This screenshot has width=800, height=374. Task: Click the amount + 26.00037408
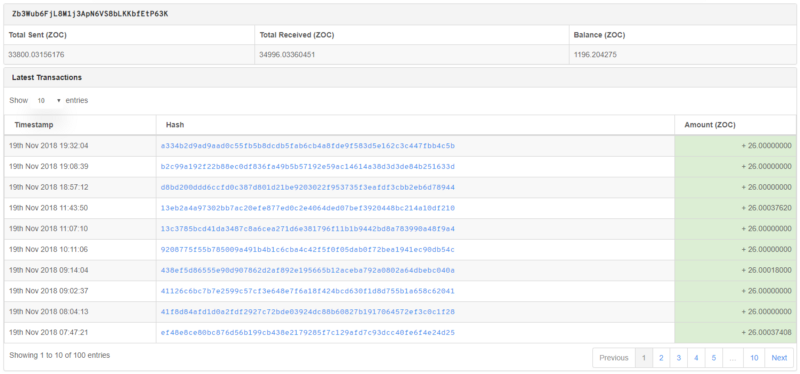tap(766, 333)
